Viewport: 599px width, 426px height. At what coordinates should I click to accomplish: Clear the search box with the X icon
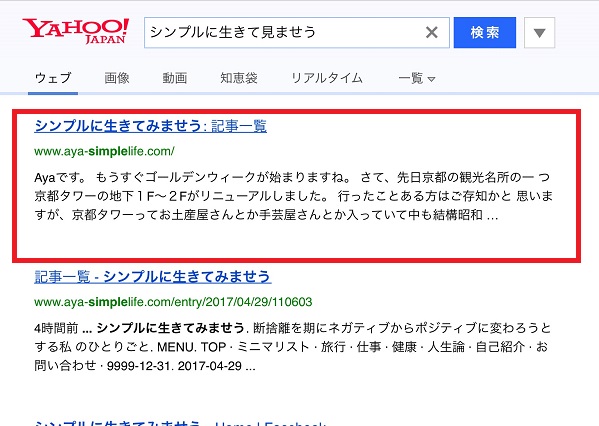click(x=431, y=32)
